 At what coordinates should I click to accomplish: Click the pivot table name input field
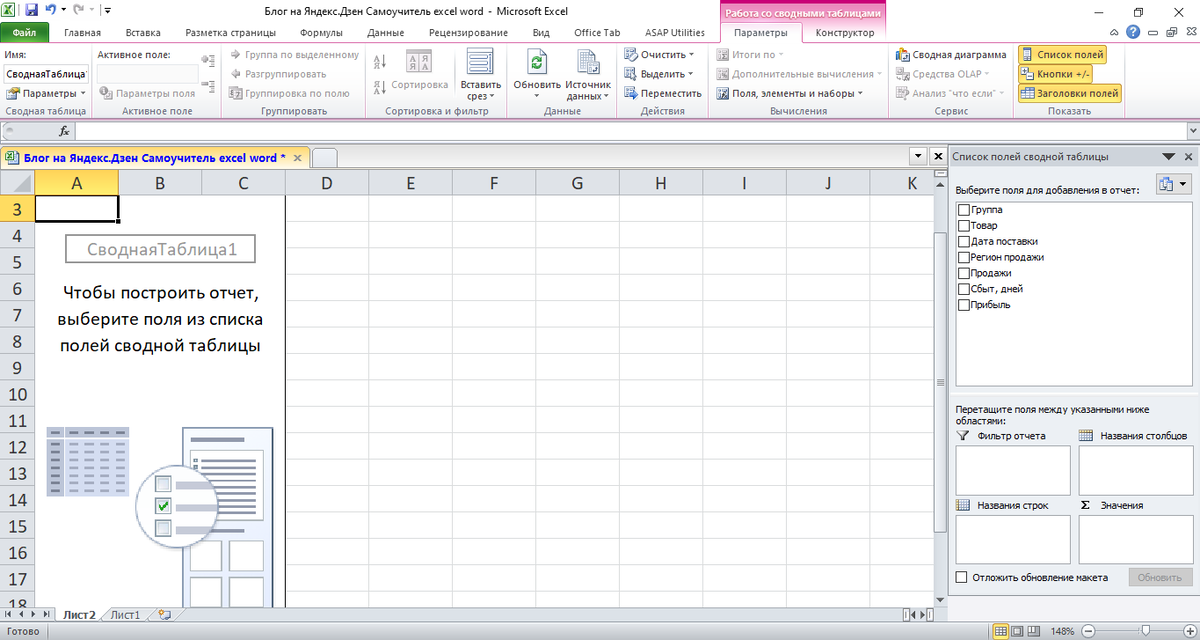pos(46,74)
